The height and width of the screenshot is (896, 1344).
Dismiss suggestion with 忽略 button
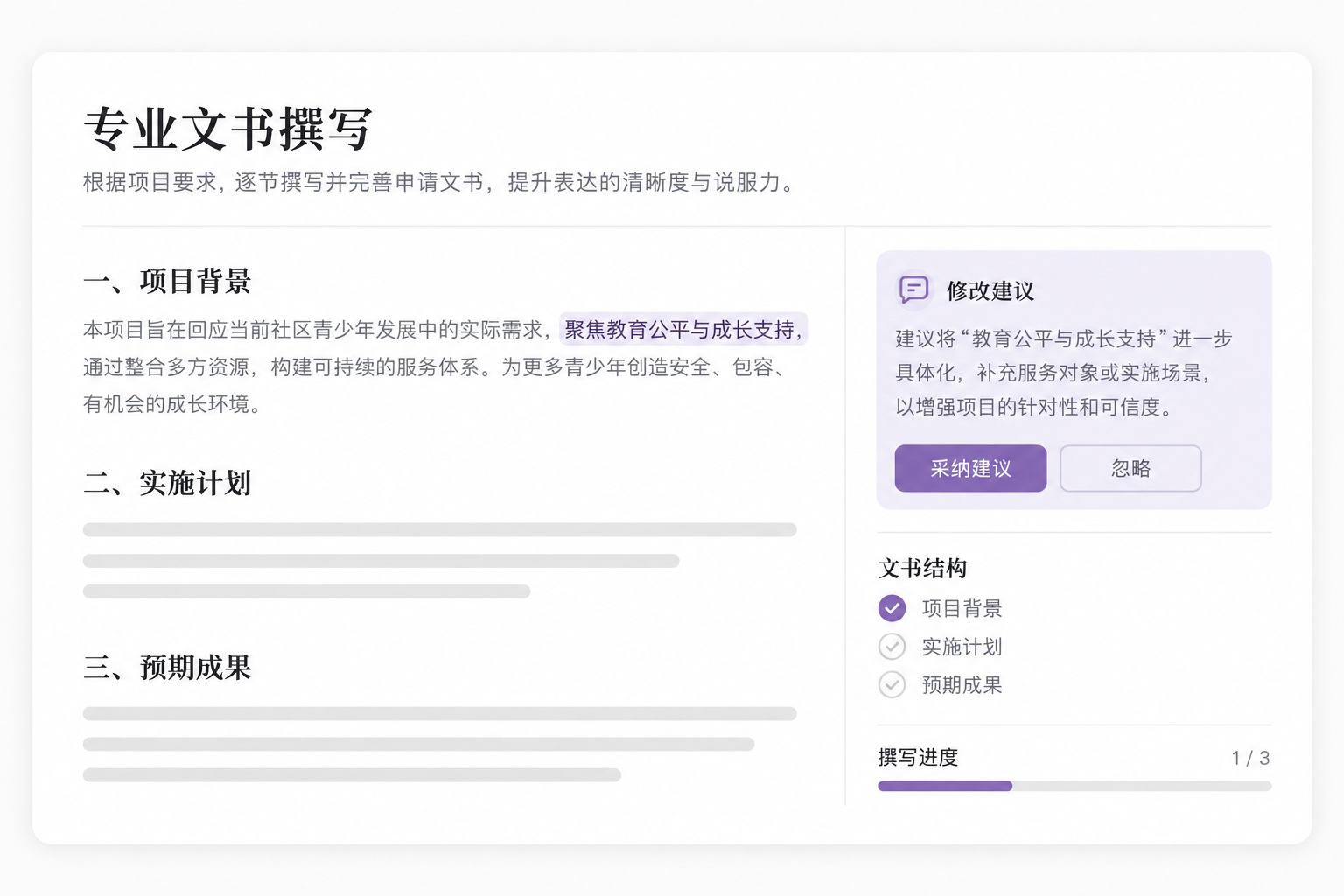click(1130, 468)
